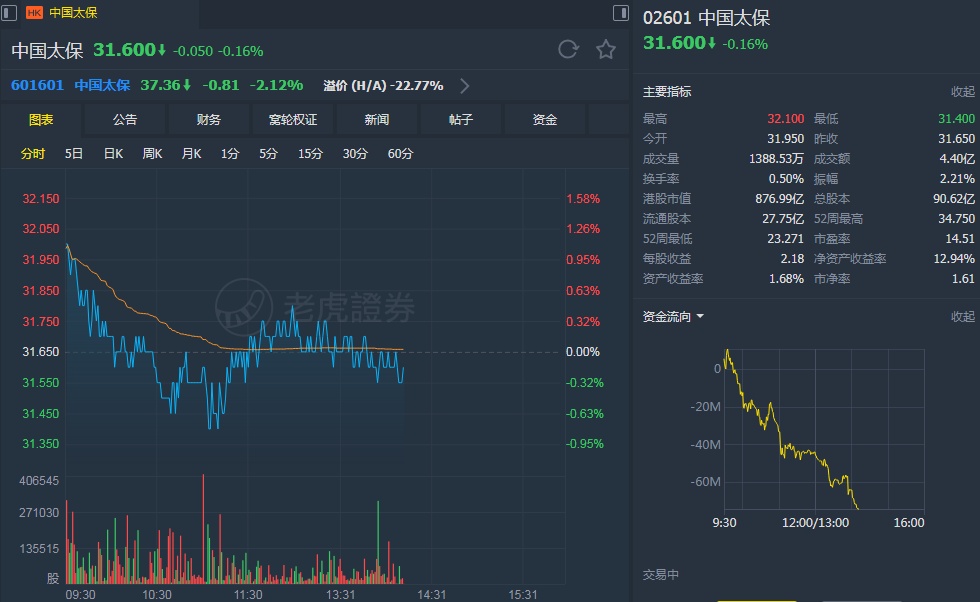Image resolution: width=980 pixels, height=602 pixels.
Task: Switch to the 公告 tab
Action: 125,120
